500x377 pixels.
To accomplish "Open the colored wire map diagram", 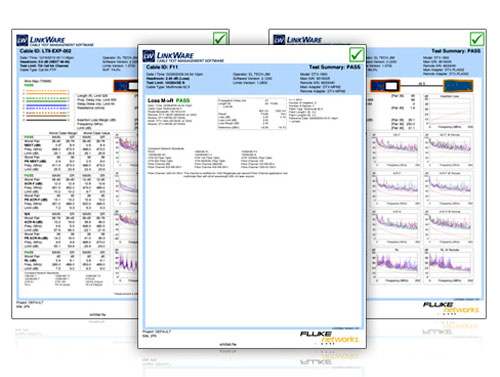I will (x=46, y=105).
